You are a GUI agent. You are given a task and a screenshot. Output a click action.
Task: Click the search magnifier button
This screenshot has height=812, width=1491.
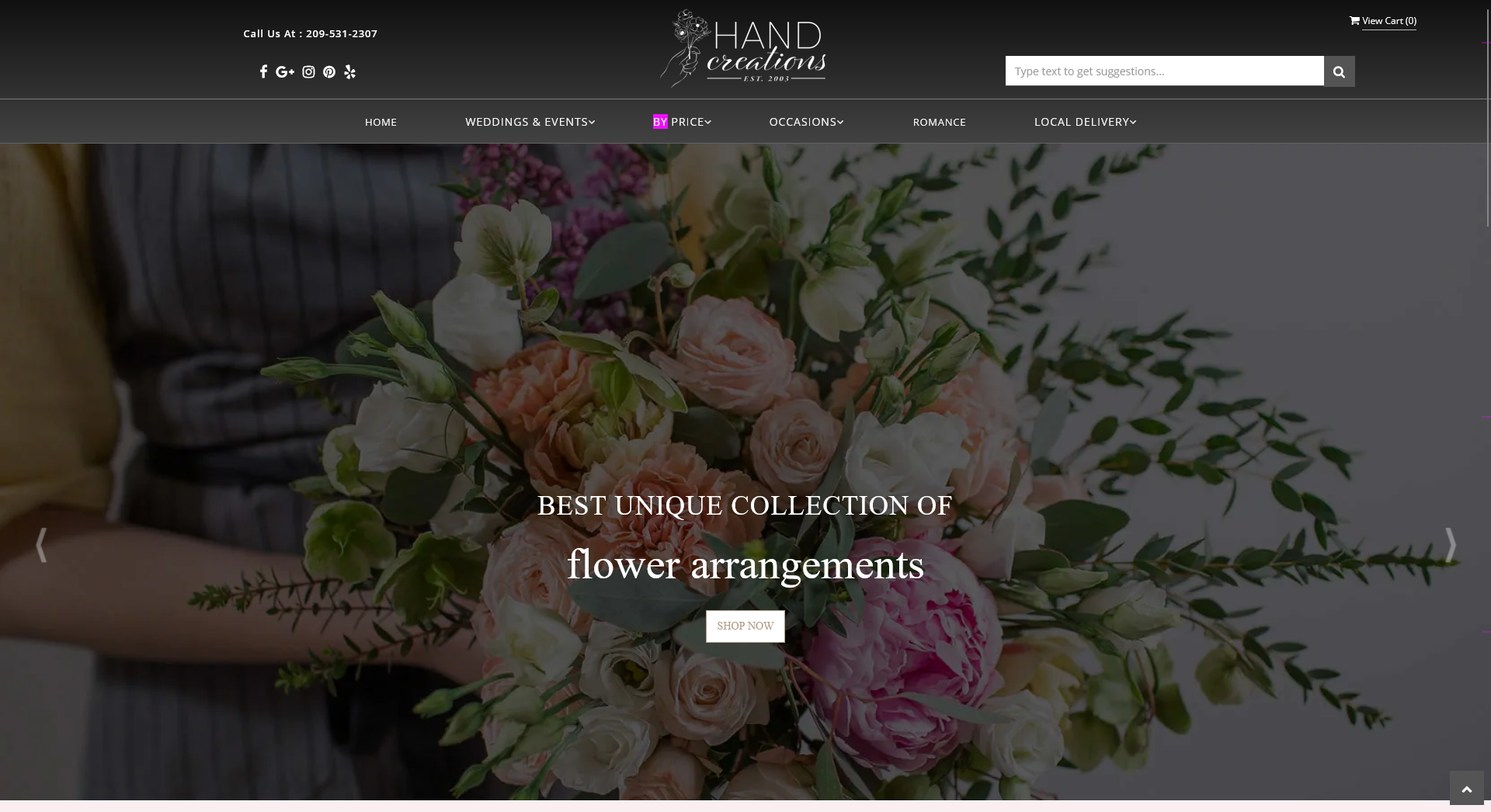click(x=1339, y=71)
